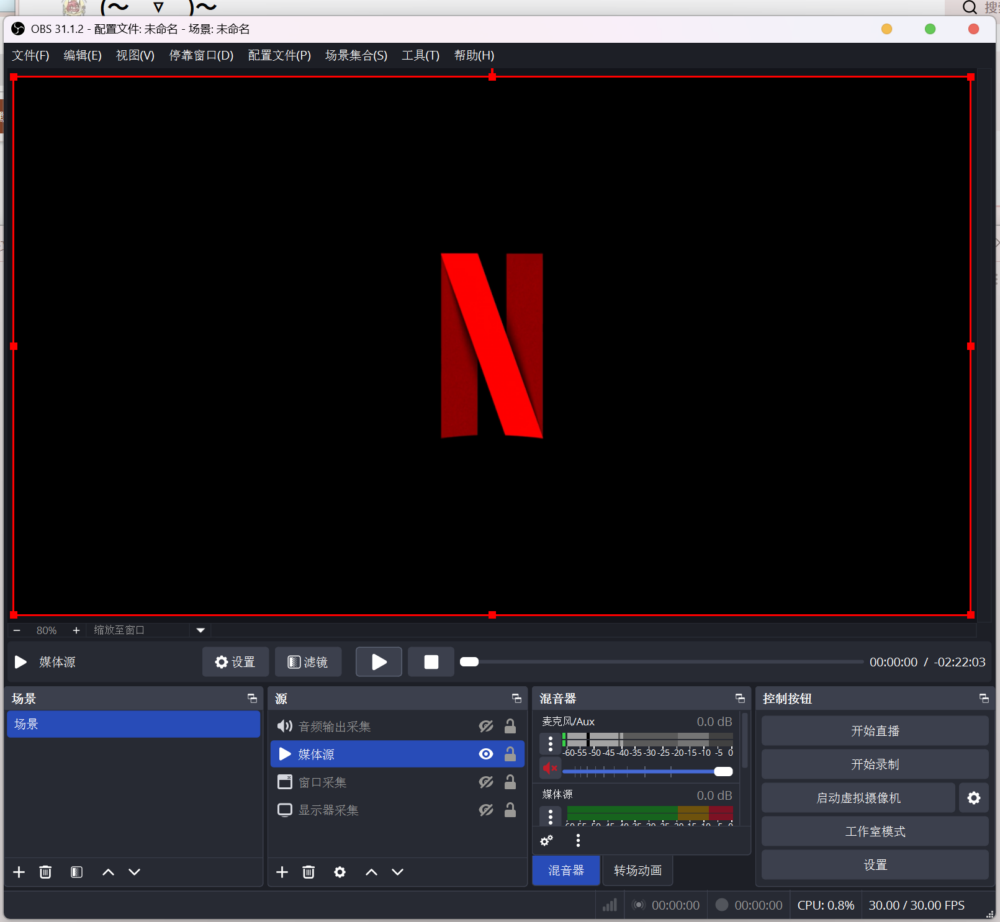Hide the 媒体源 source with eye icon
Image resolution: width=1000 pixels, height=922 pixels.
[x=486, y=754]
